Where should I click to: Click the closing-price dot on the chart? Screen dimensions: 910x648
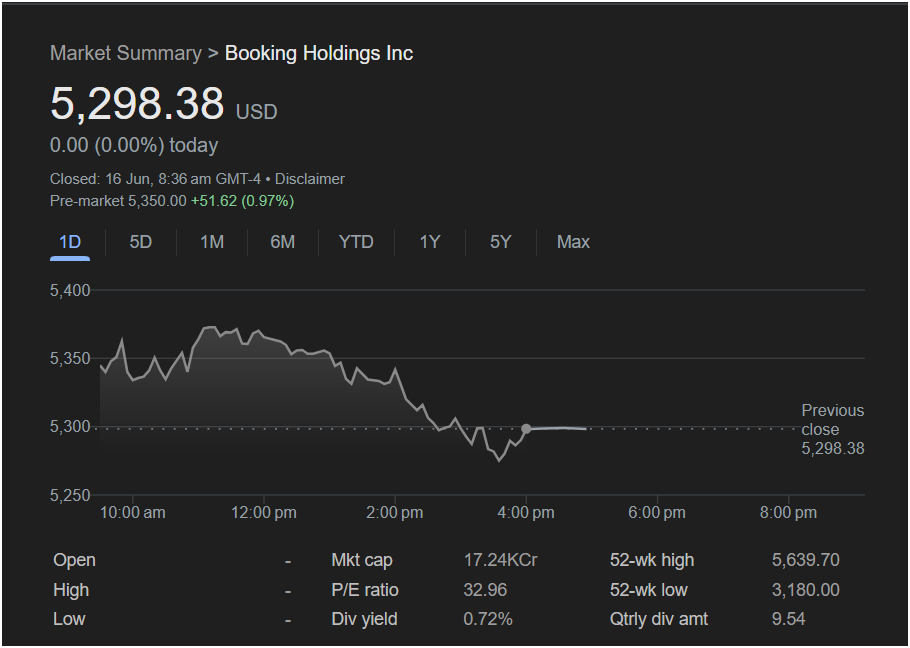526,429
